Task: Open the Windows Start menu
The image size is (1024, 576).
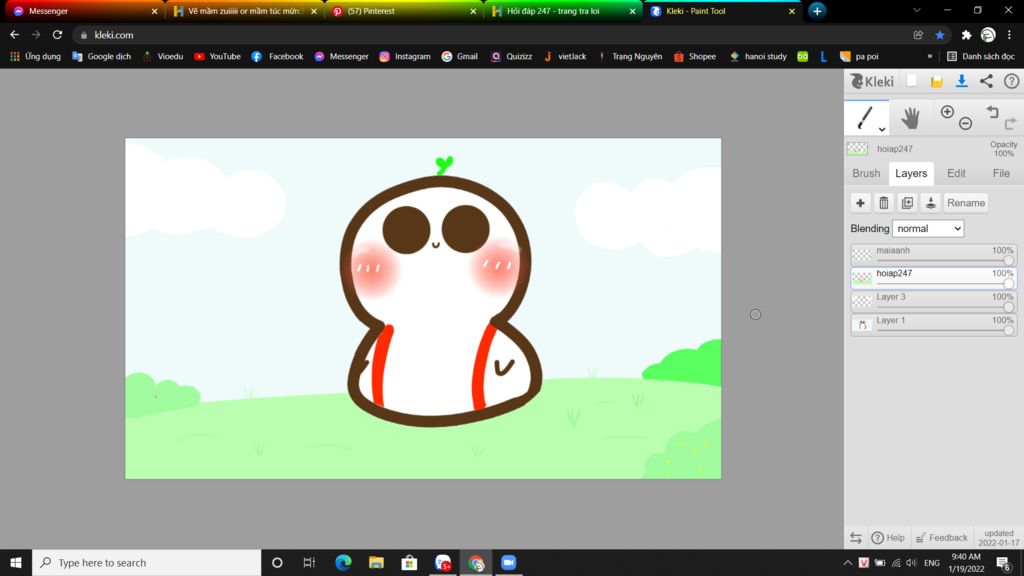Action: tap(16, 562)
